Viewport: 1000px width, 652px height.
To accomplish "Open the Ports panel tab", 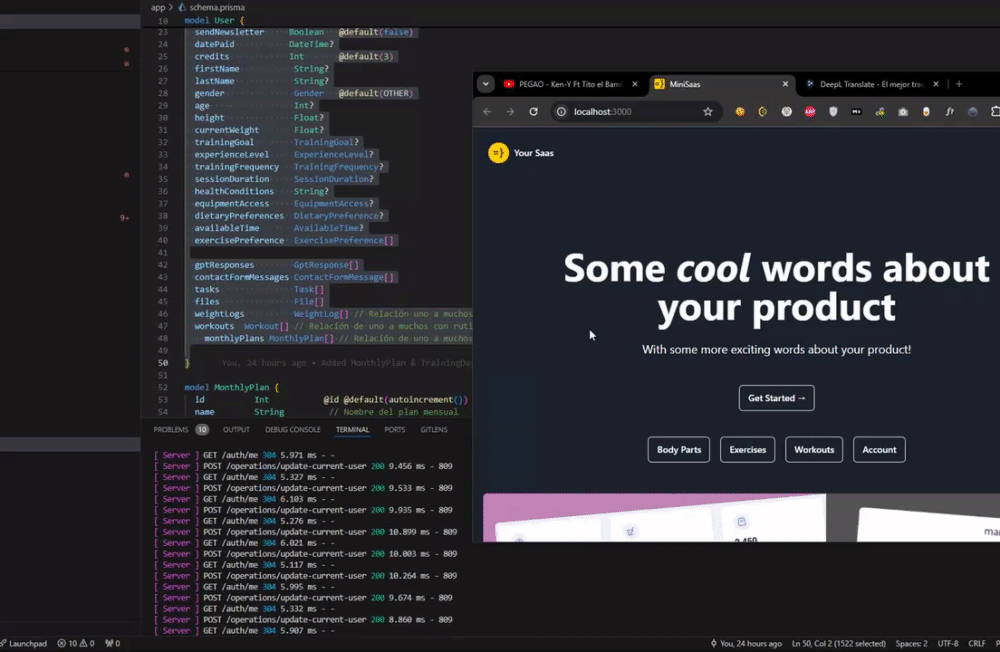I will (395, 430).
